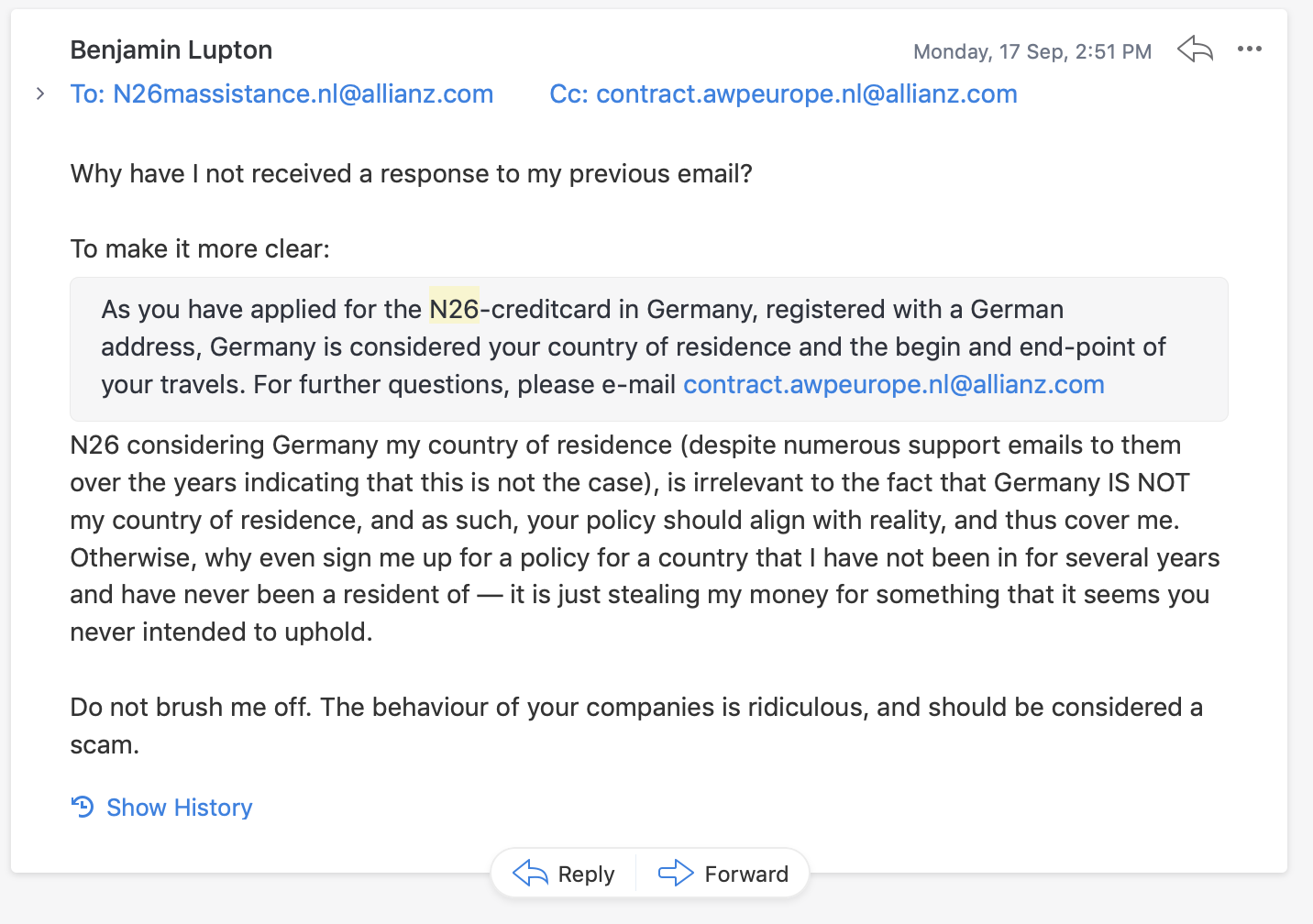The height and width of the screenshot is (924, 1313).
Task: Expand recipient details with the chevron
Action: coord(40,93)
